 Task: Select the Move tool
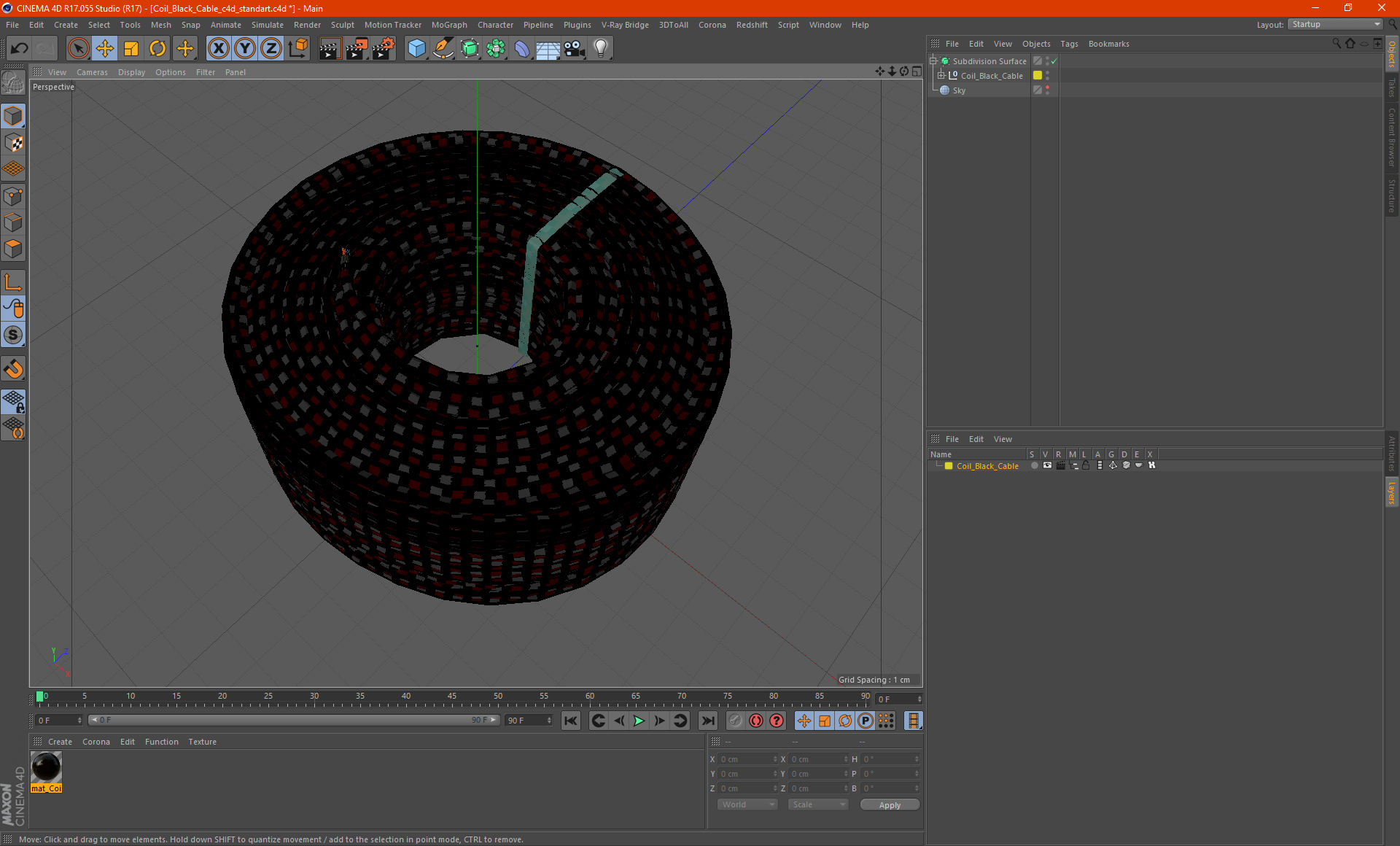point(105,49)
